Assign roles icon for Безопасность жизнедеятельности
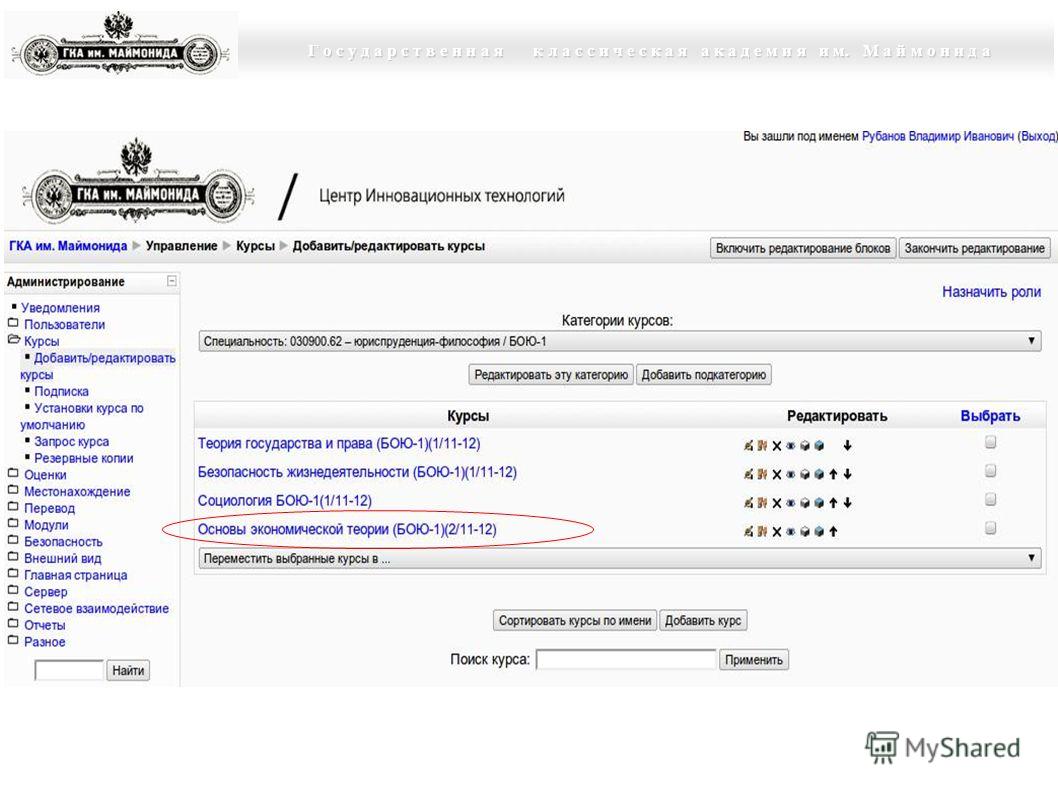This screenshot has width=1058, height=793. click(762, 474)
